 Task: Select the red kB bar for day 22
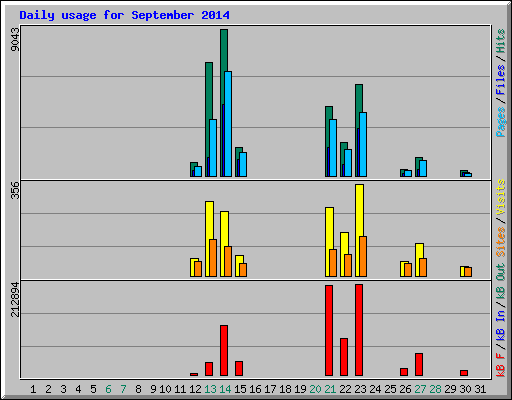pos(344,357)
